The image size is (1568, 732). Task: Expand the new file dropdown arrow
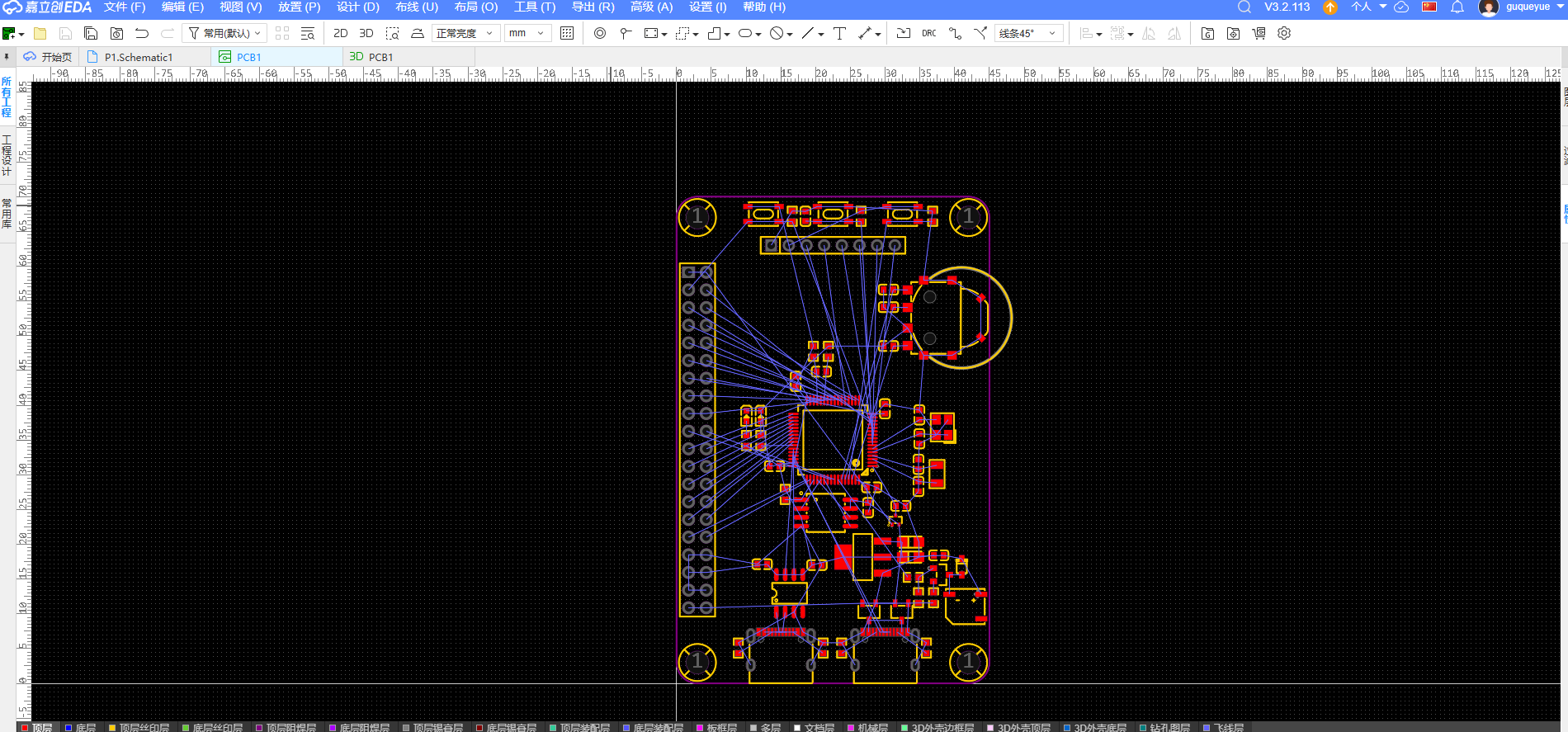point(21,35)
